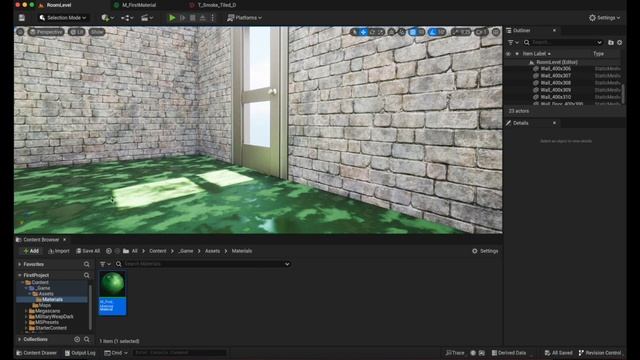The width and height of the screenshot is (640, 360).
Task: Open the Platforms menu
Action: (244, 18)
